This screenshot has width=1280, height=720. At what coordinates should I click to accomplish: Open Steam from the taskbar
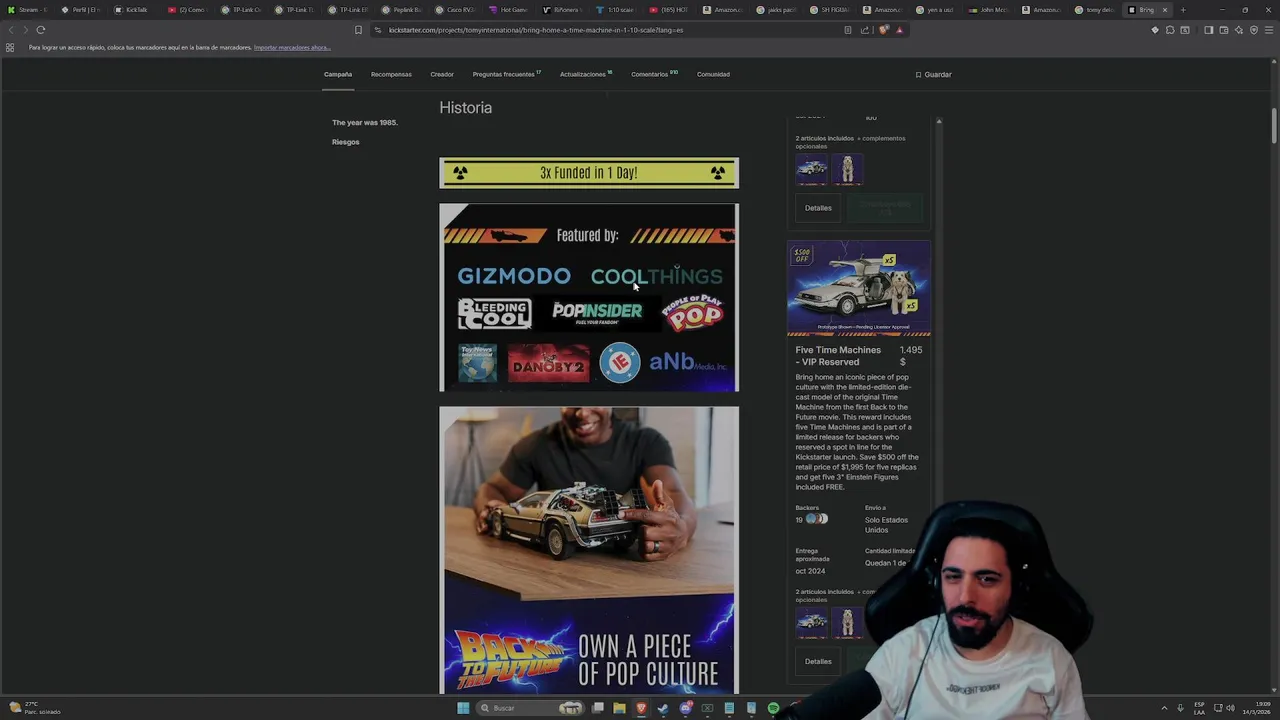663,708
